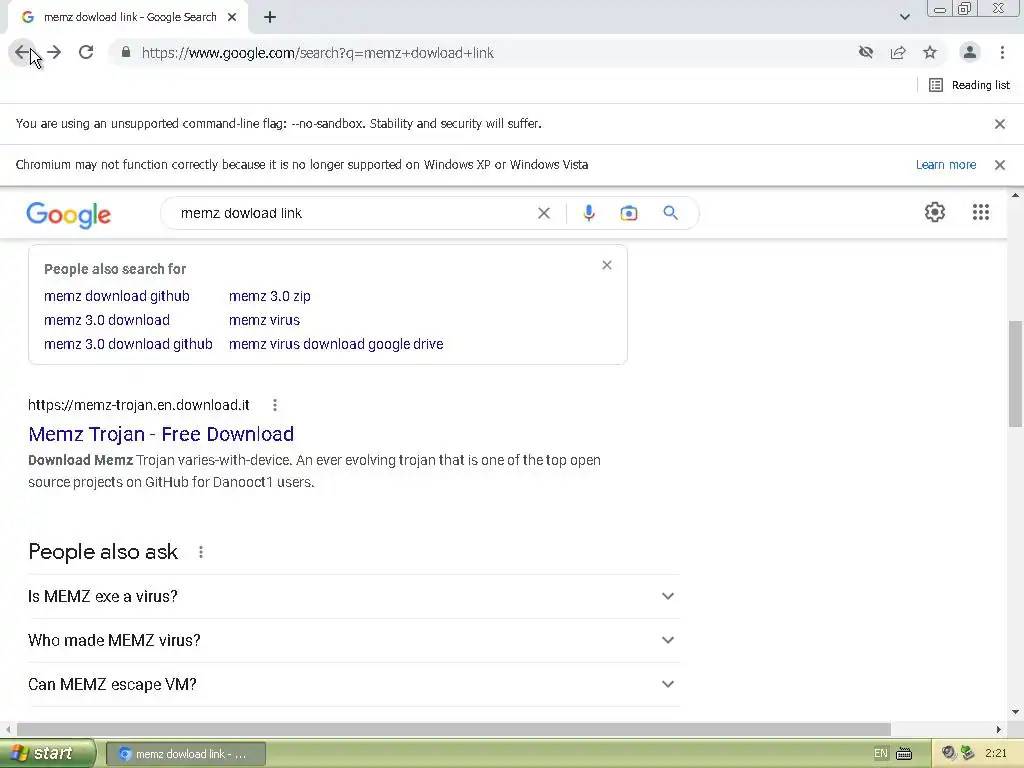Viewport: 1024px width, 768px height.
Task: Open the Learn more link
Action: tap(946, 165)
